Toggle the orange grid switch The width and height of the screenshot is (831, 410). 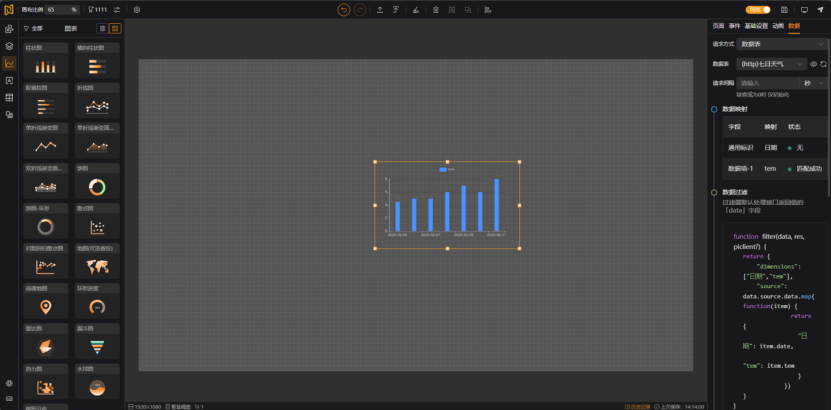pos(758,10)
